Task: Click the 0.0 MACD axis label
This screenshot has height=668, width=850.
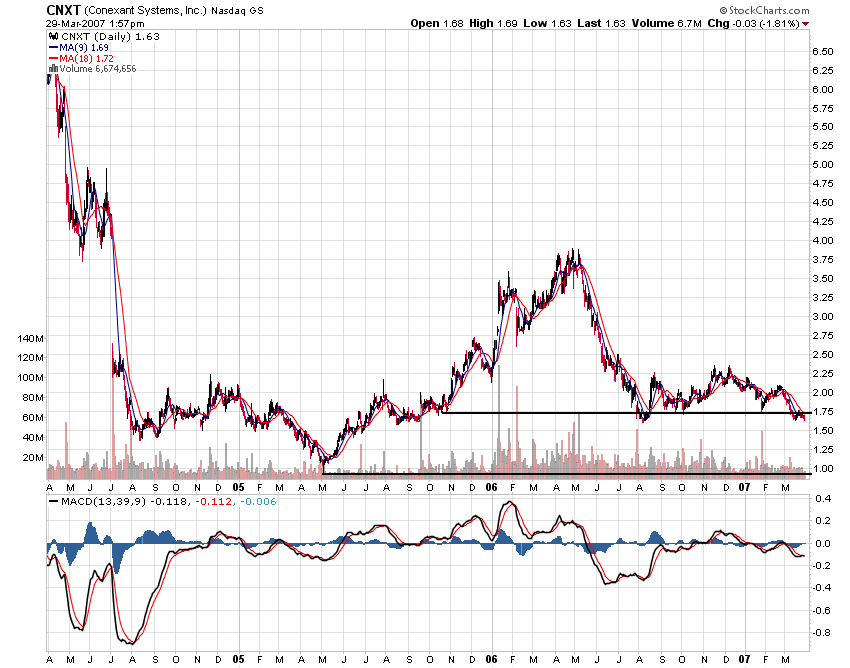Action: click(x=823, y=543)
